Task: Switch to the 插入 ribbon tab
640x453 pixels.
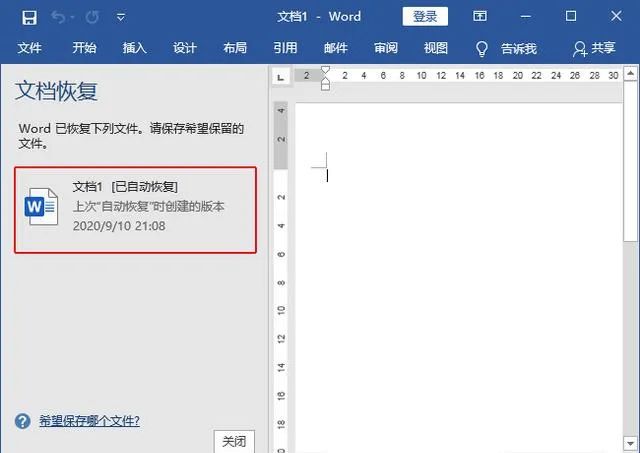Action: 135,48
